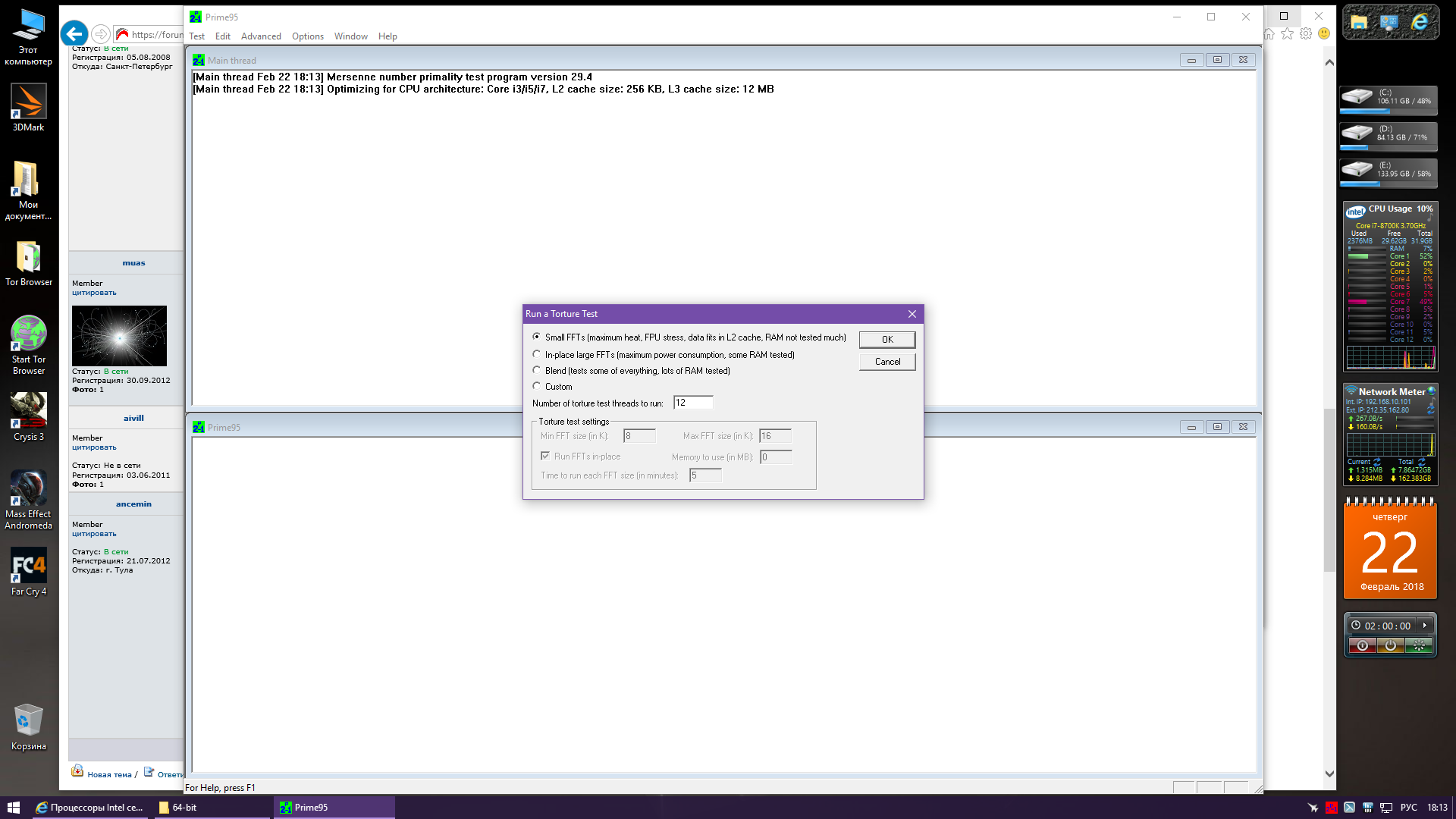The width and height of the screenshot is (1456, 819).
Task: Open the Tor Browser folder icon
Action: coord(29,258)
